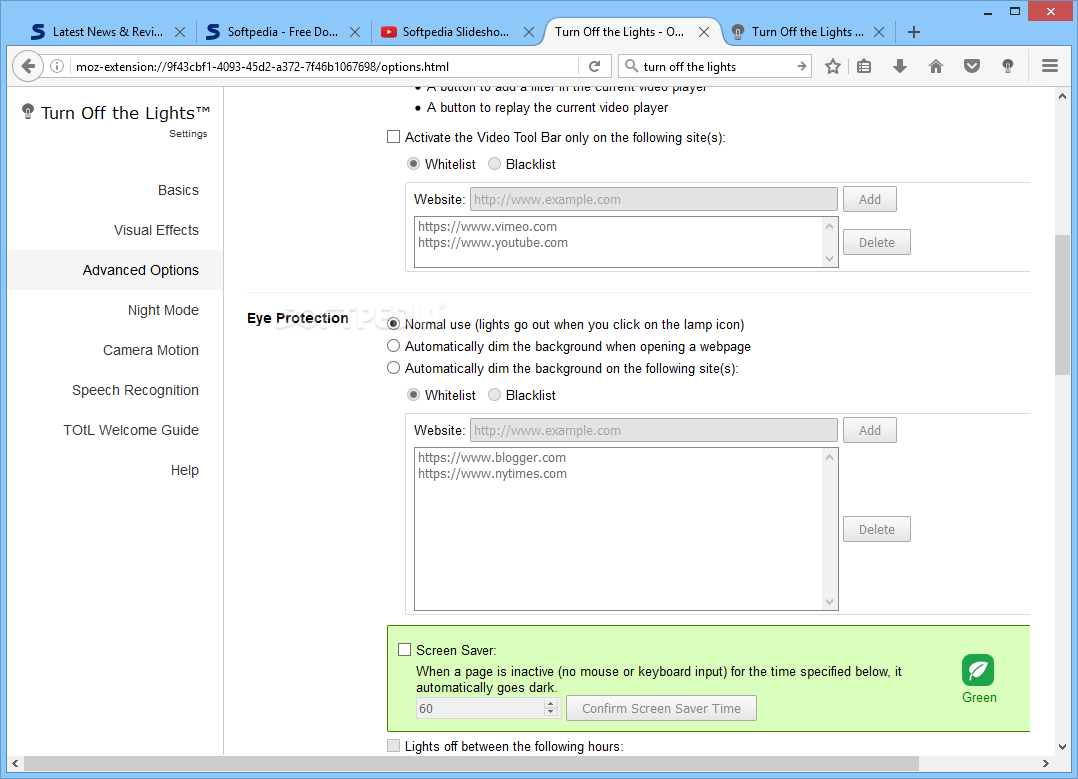Enable Lights off between the following hours
Viewport: 1078px width, 779px height.
point(393,746)
